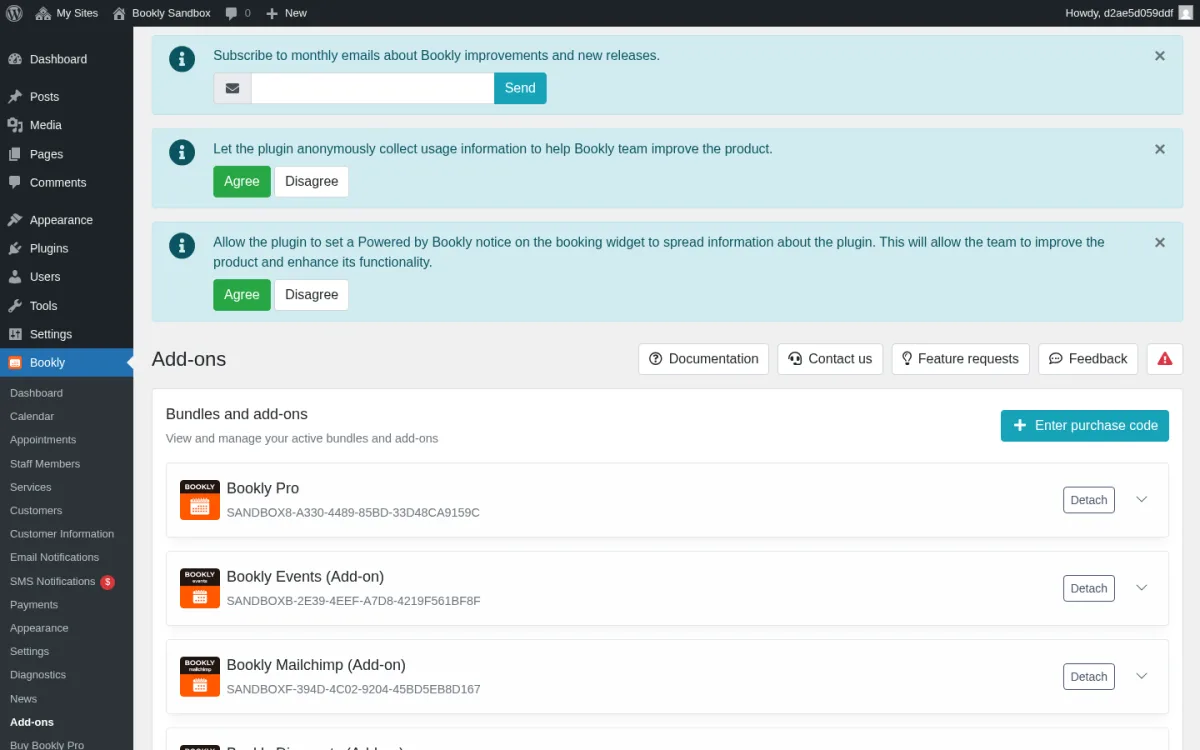The image size is (1200, 750).
Task: Click the red warning triangle button
Action: pos(1165,359)
